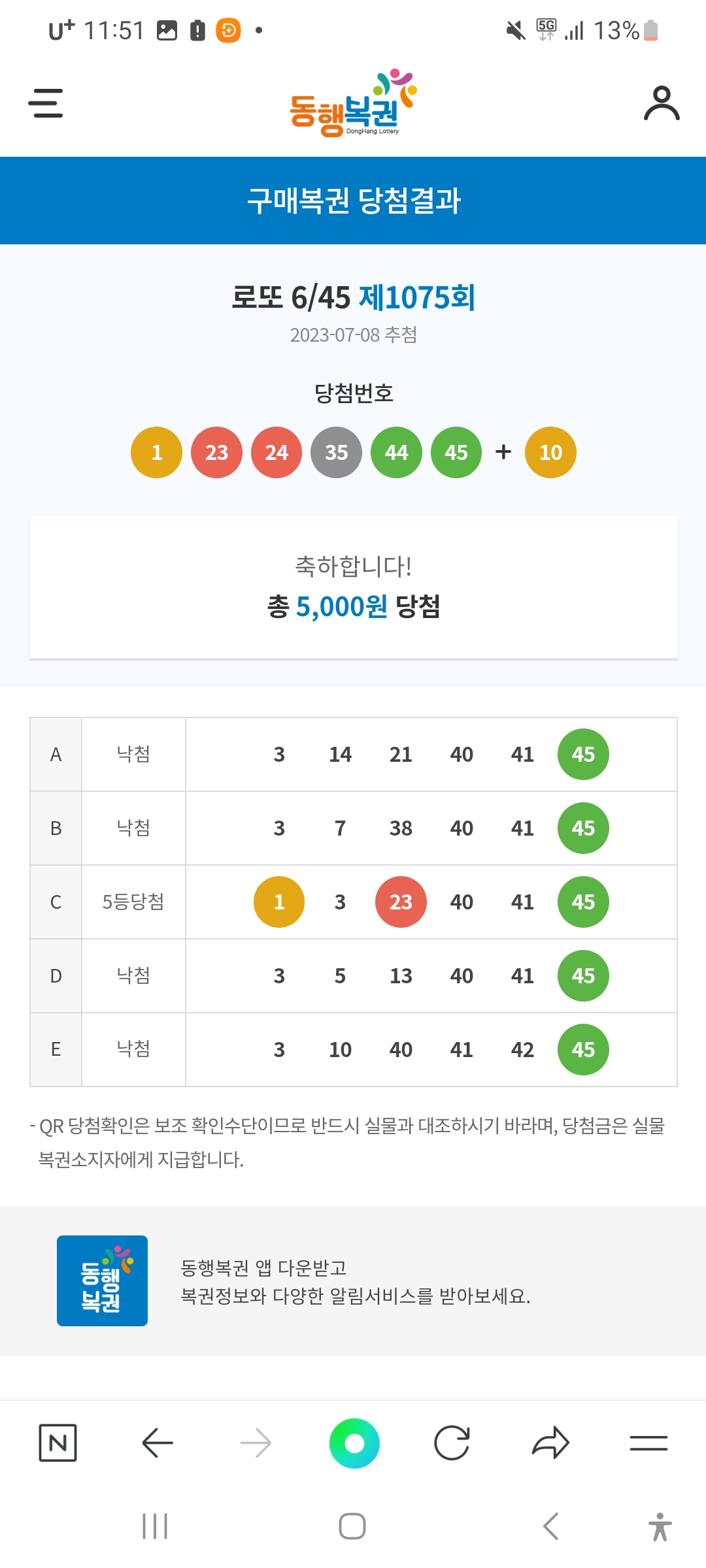Open the Naver N home icon

58,1443
